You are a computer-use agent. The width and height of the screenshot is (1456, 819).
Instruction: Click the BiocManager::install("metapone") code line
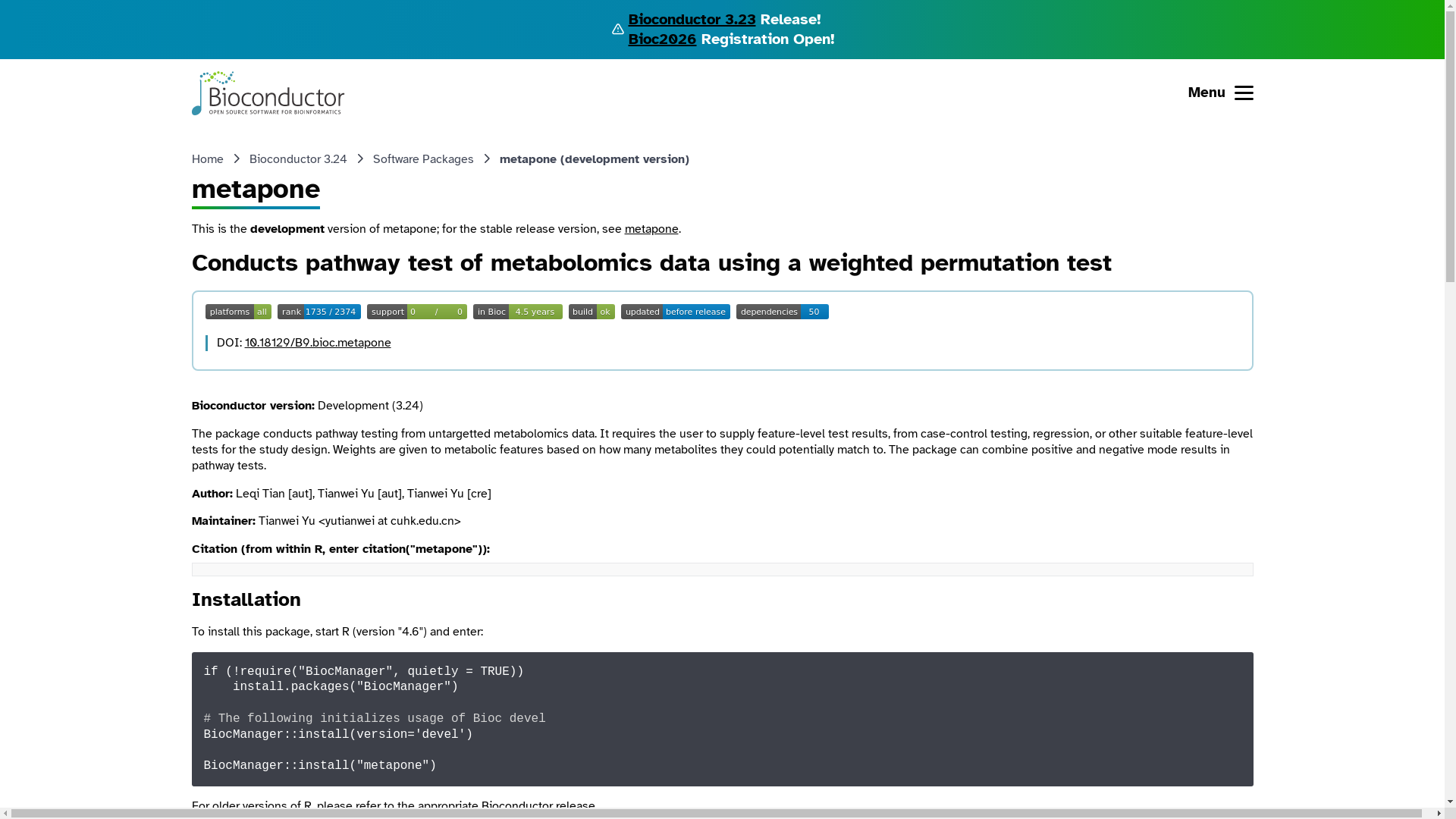pos(320,766)
